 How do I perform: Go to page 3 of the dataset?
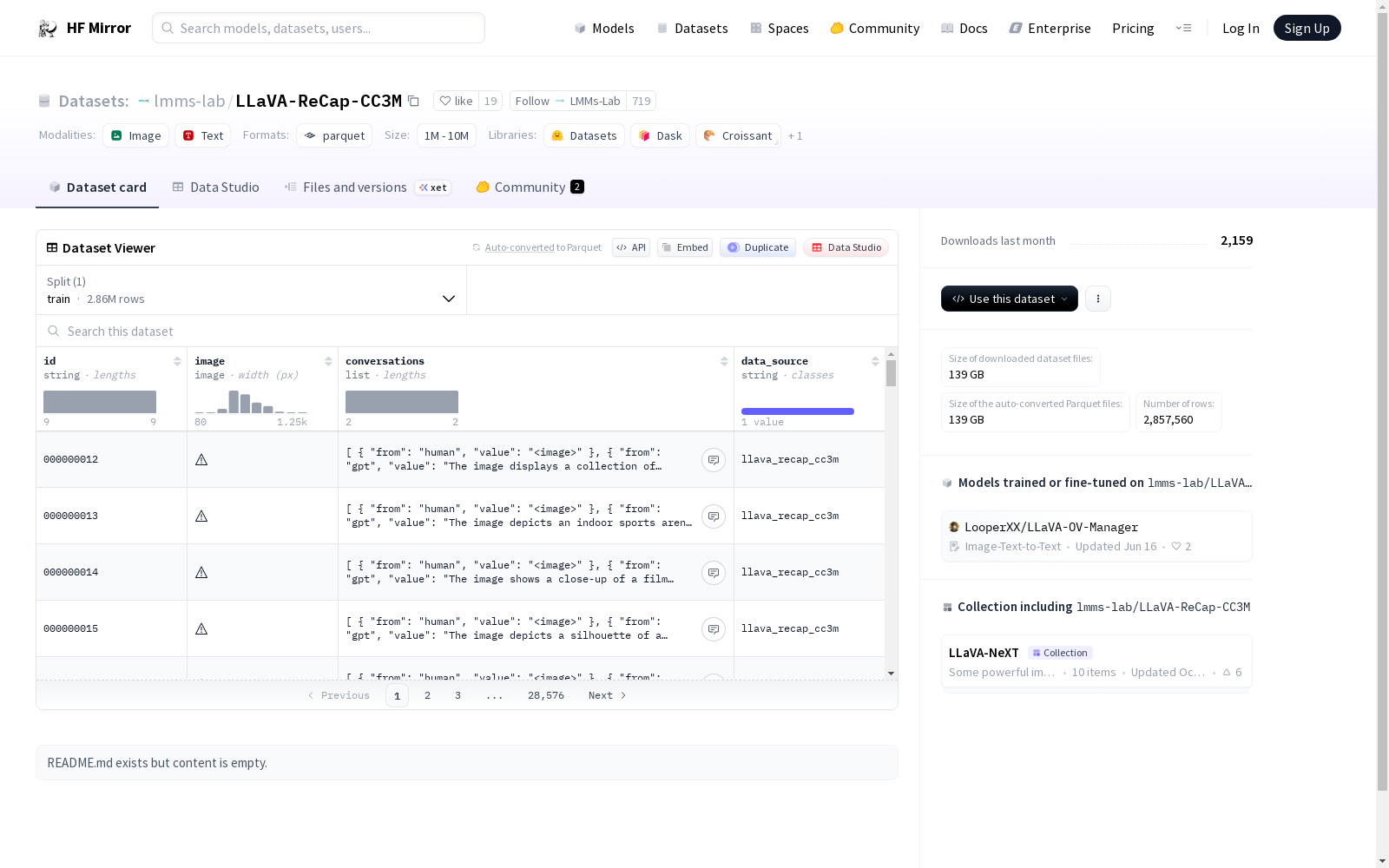pyautogui.click(x=458, y=696)
